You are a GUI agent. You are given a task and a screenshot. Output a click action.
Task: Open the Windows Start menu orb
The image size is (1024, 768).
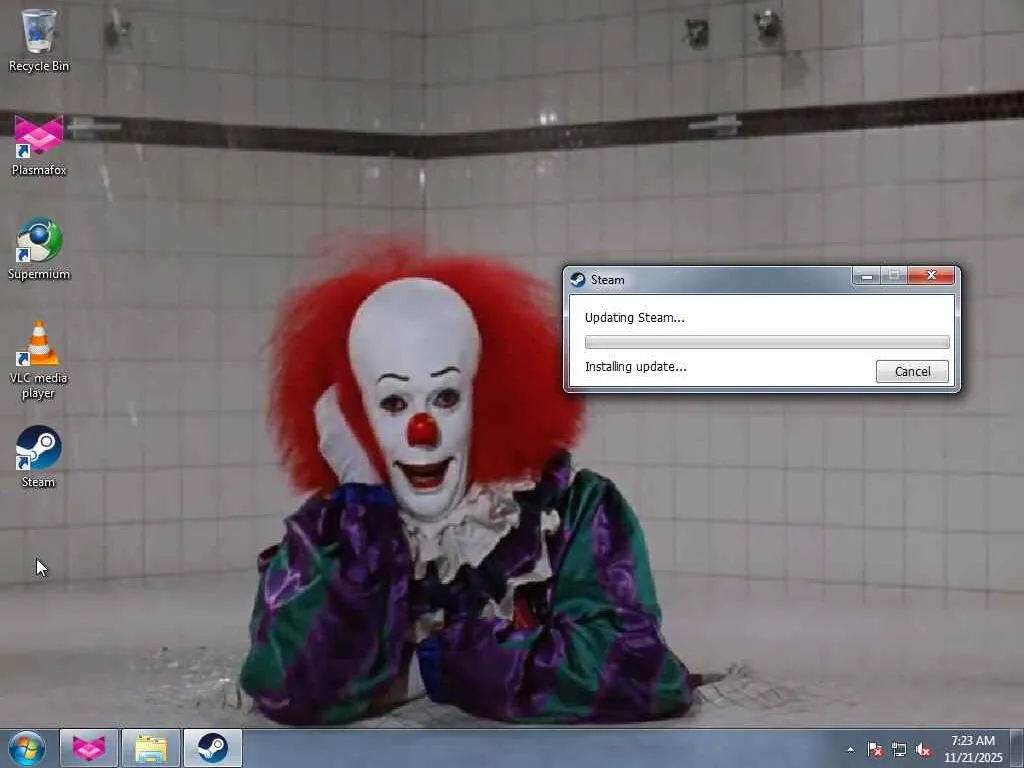point(27,748)
